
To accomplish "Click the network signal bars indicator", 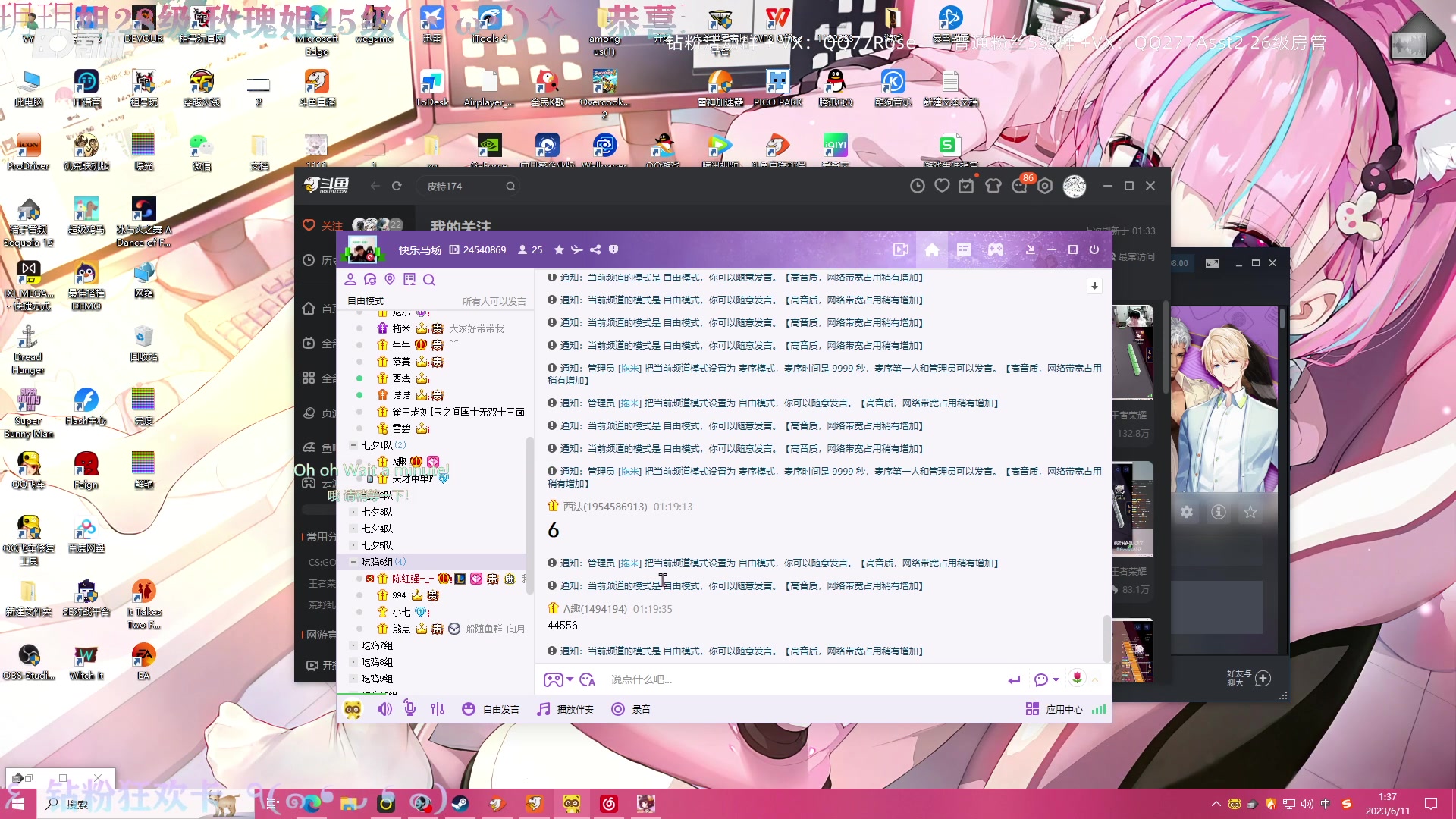I will (1099, 709).
